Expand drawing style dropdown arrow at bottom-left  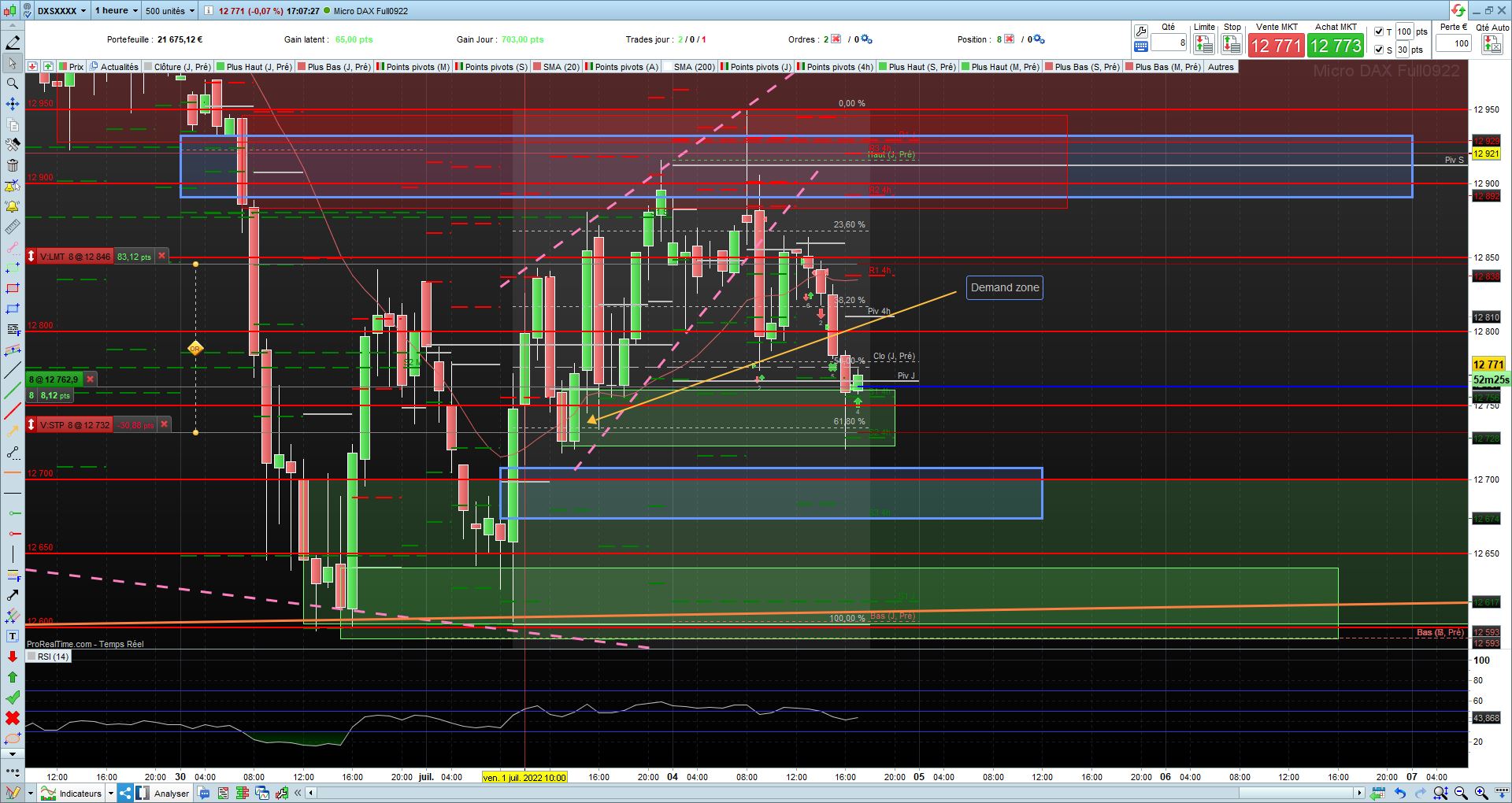tap(30, 793)
